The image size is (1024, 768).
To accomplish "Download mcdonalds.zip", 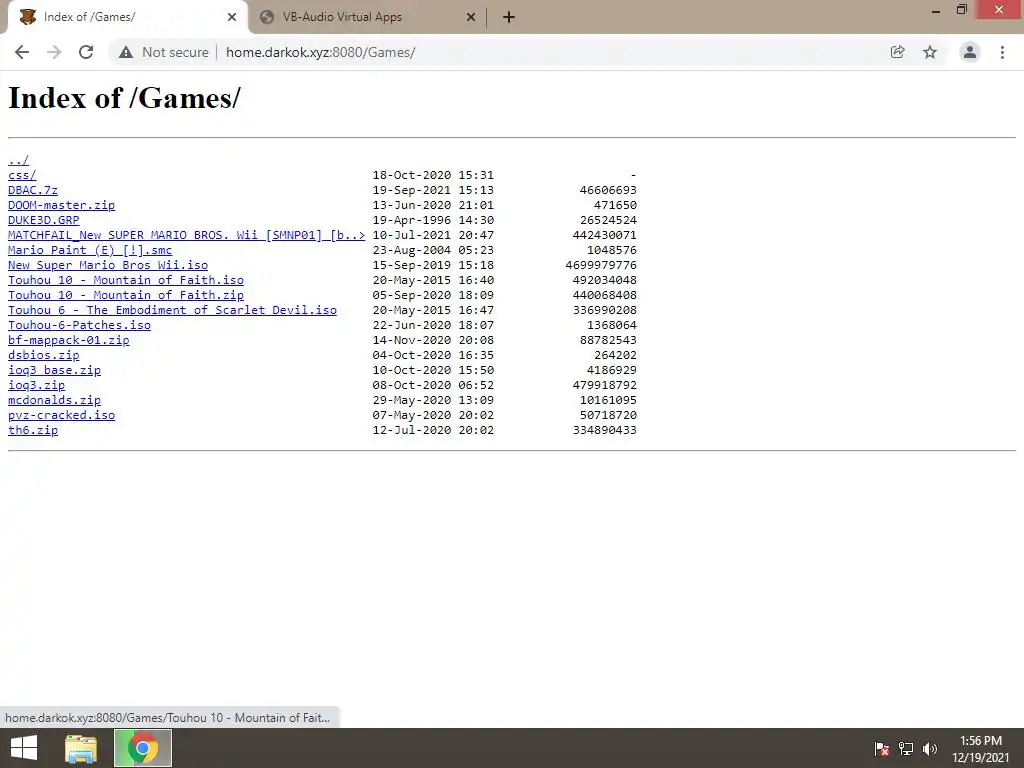I will click(x=54, y=400).
